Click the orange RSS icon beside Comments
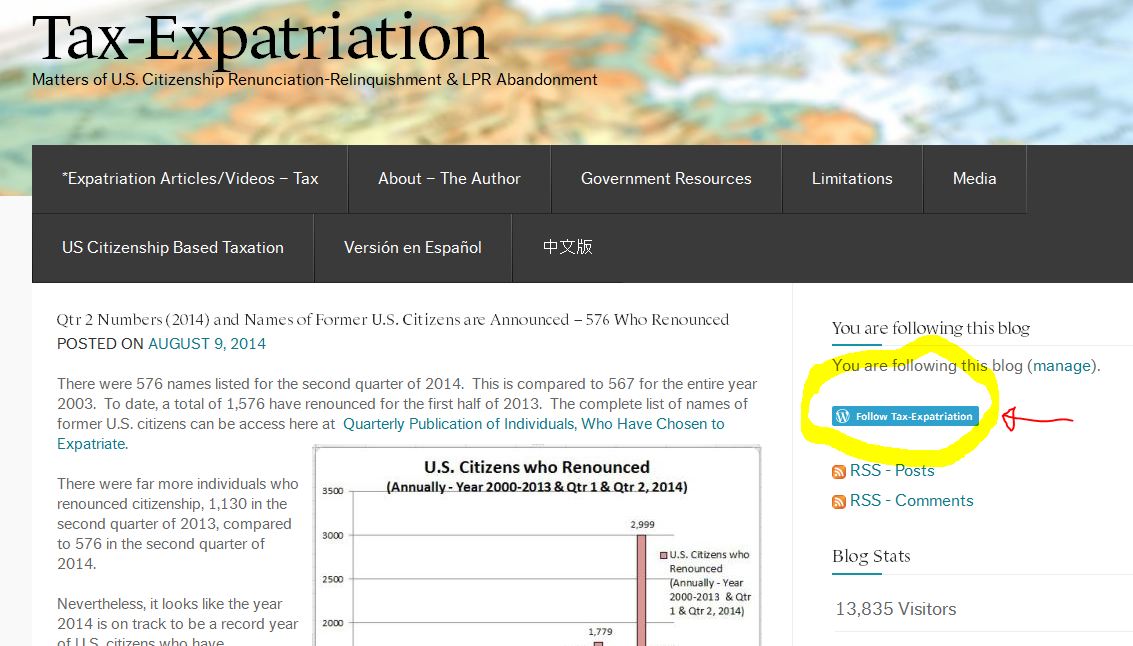 839,502
